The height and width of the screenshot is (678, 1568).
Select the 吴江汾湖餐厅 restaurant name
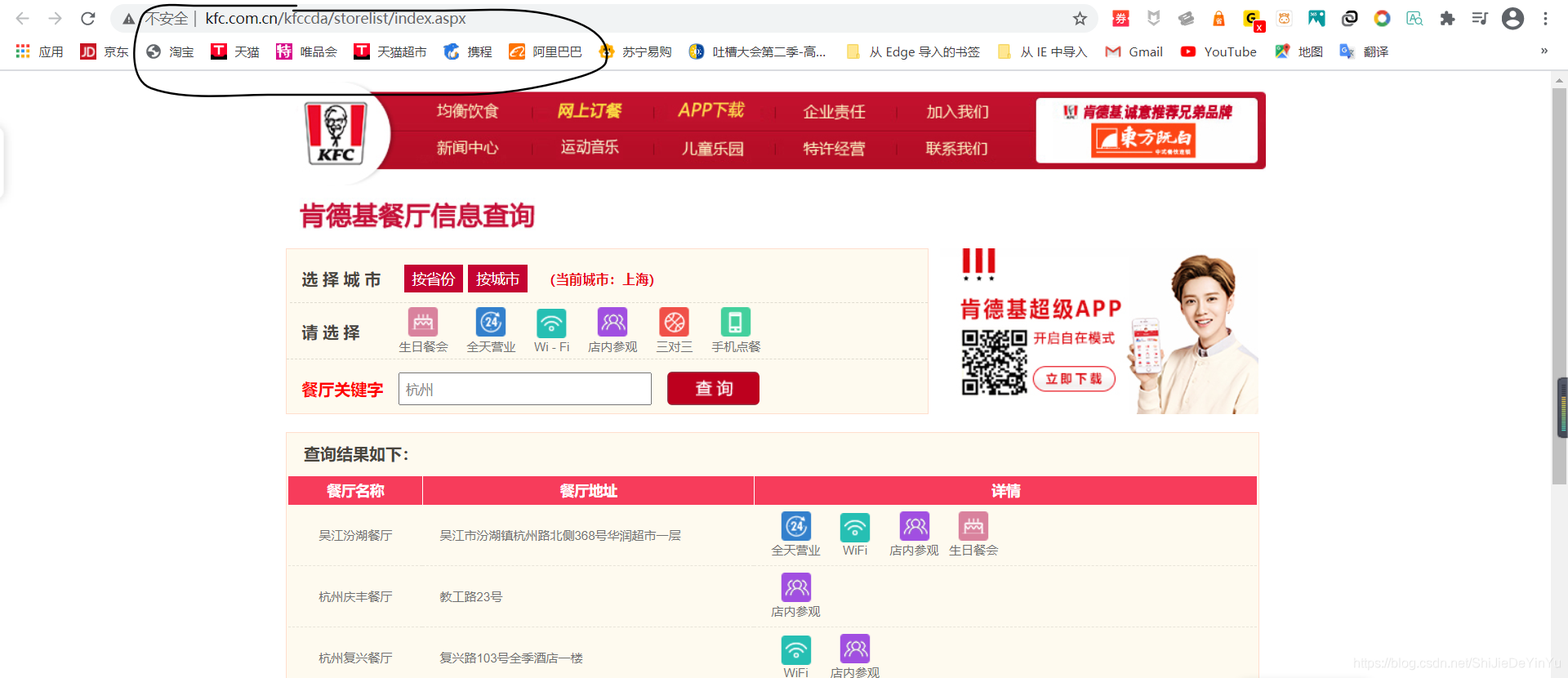click(355, 535)
